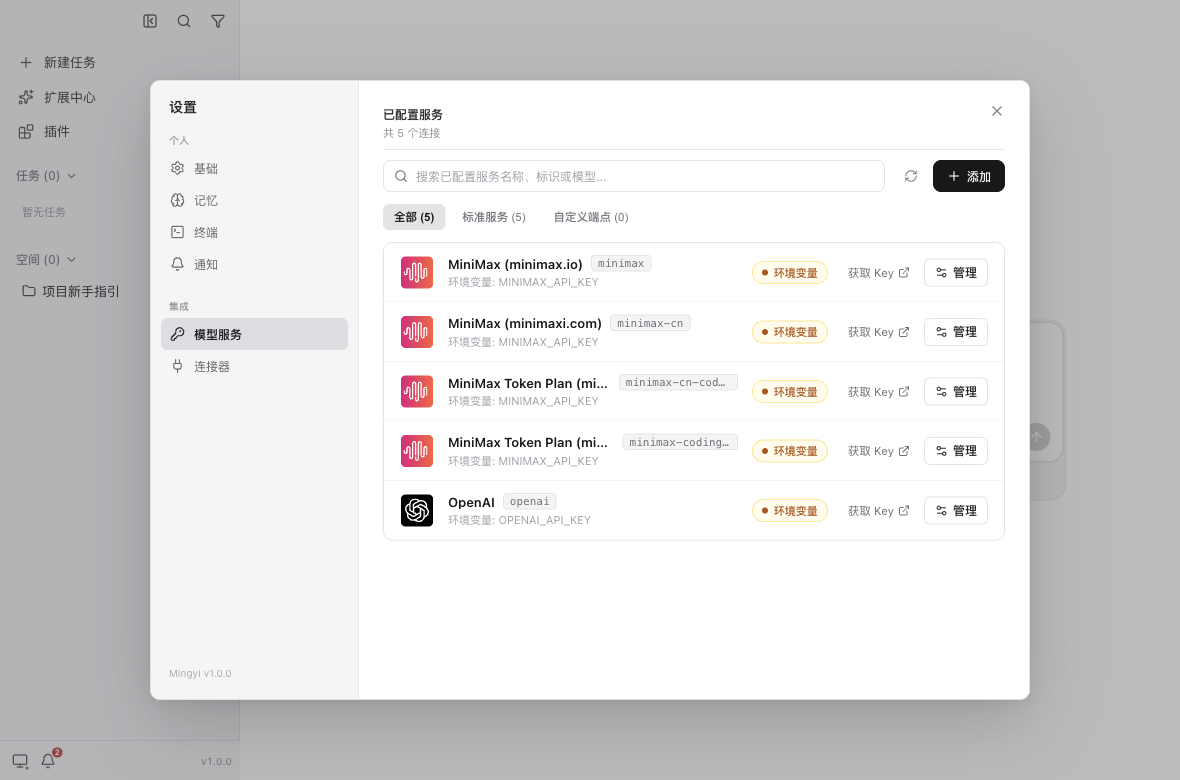Collapse the 任务 (0) section
This screenshot has height=780, width=1180.
click(x=46, y=175)
